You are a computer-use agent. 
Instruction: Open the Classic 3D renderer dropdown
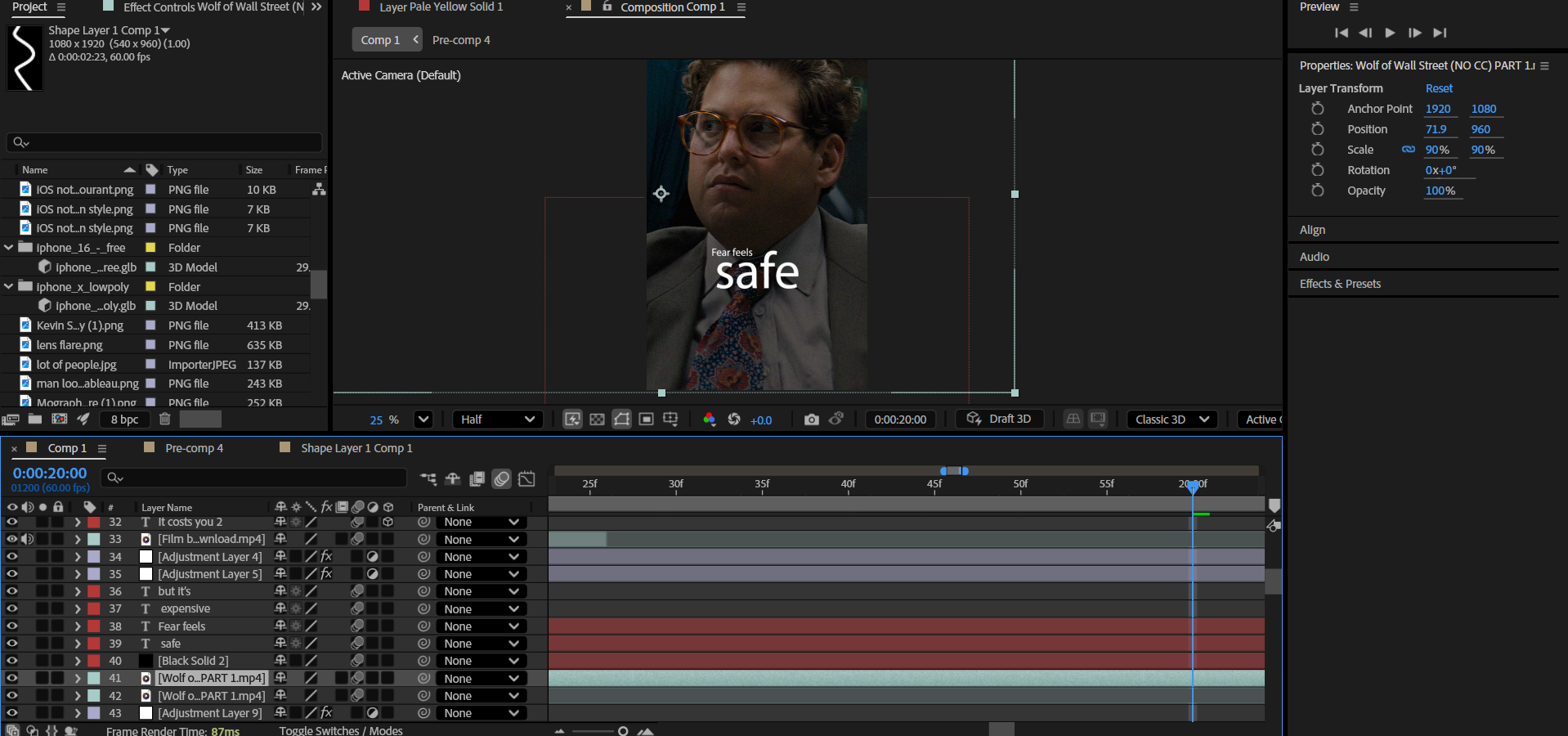1172,420
